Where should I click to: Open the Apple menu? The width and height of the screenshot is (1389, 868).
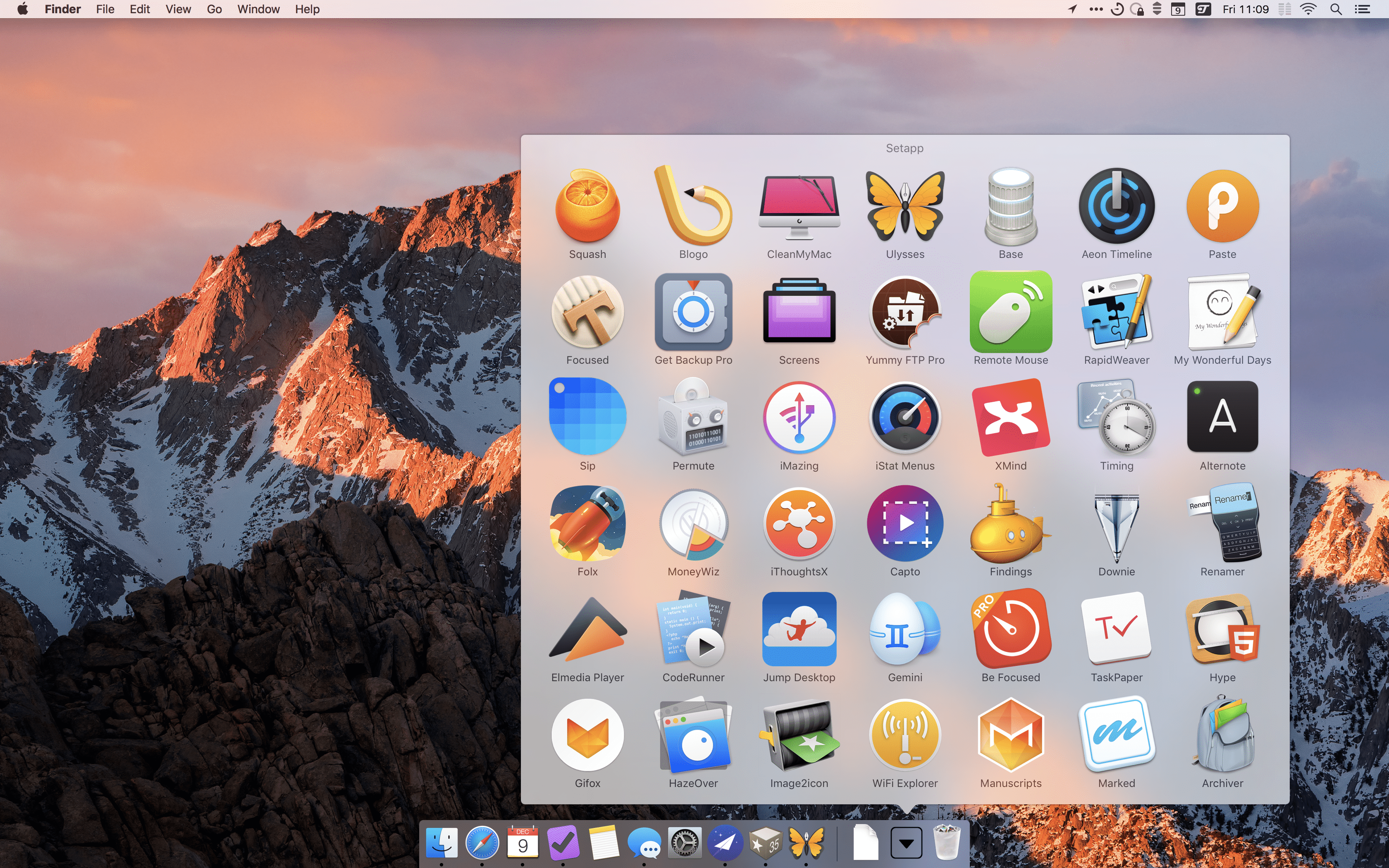tap(22, 9)
